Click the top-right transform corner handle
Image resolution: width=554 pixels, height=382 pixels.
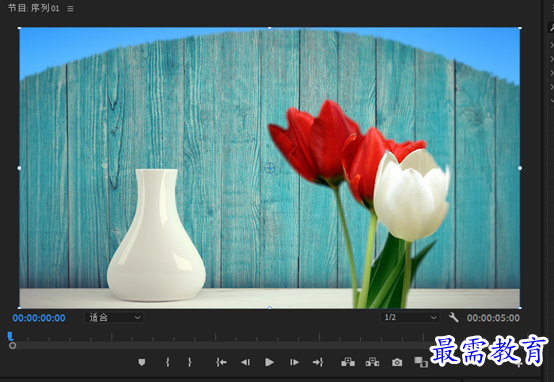tap(520, 28)
